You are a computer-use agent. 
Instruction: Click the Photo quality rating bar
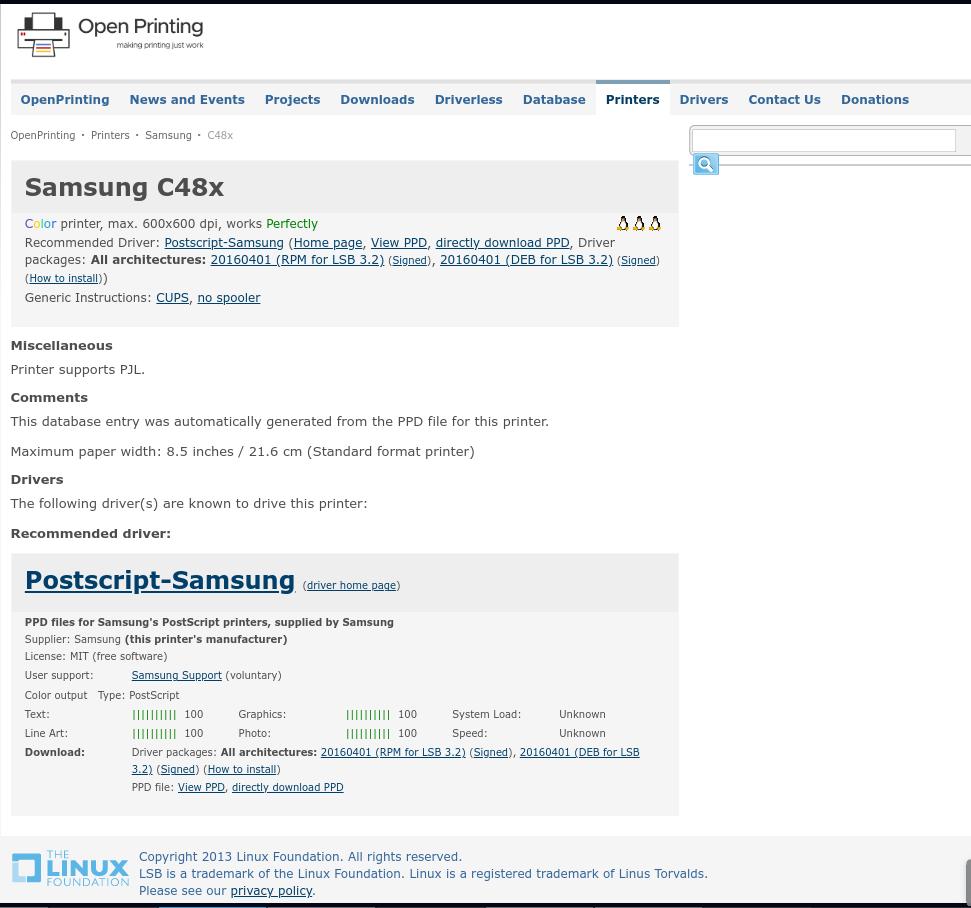coord(368,733)
